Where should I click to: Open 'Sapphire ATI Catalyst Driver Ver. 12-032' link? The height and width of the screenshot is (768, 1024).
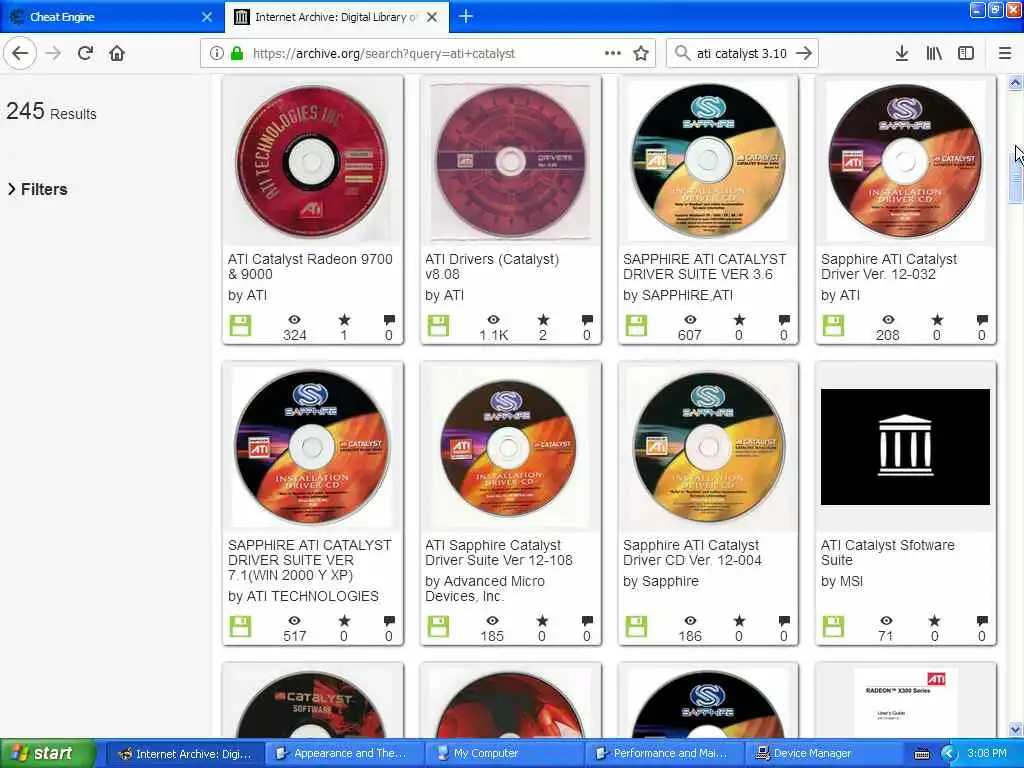(888, 266)
